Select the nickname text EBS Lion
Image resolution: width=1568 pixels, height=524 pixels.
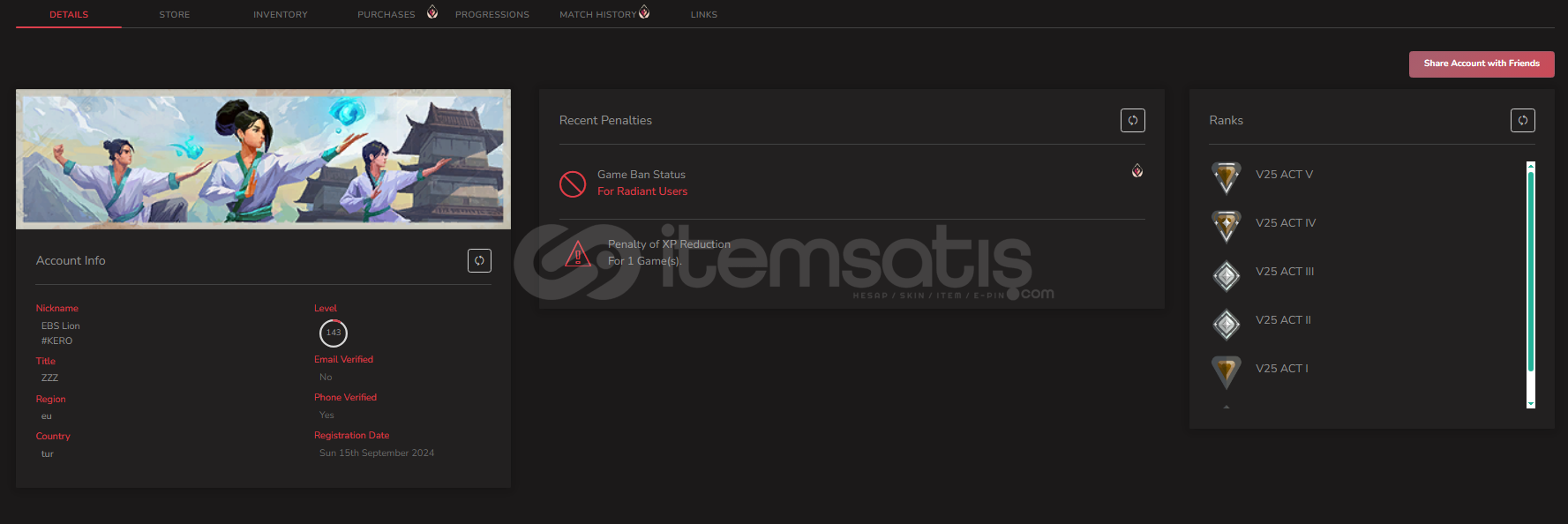click(x=61, y=326)
